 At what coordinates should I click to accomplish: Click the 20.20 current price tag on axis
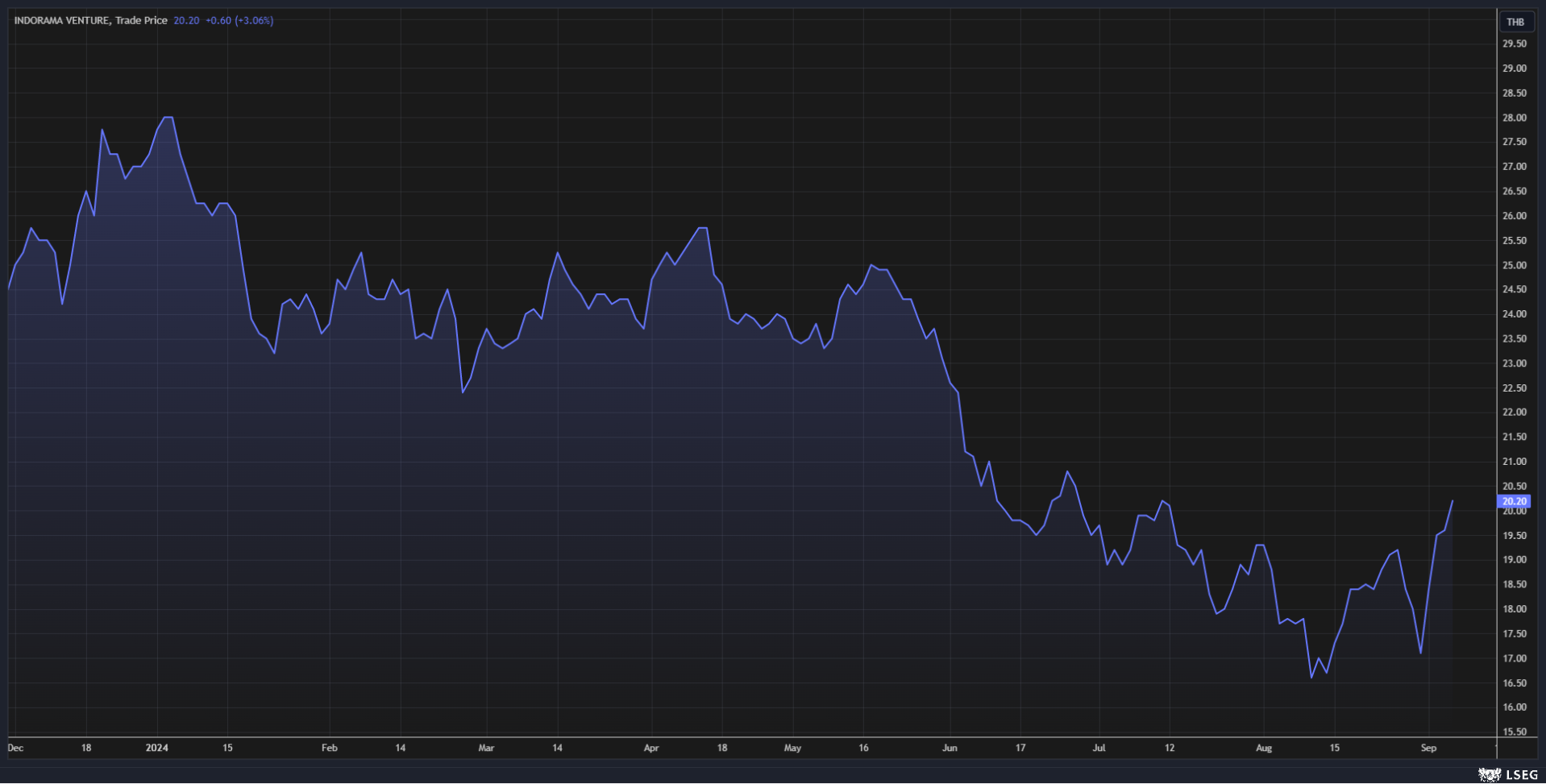1514,501
